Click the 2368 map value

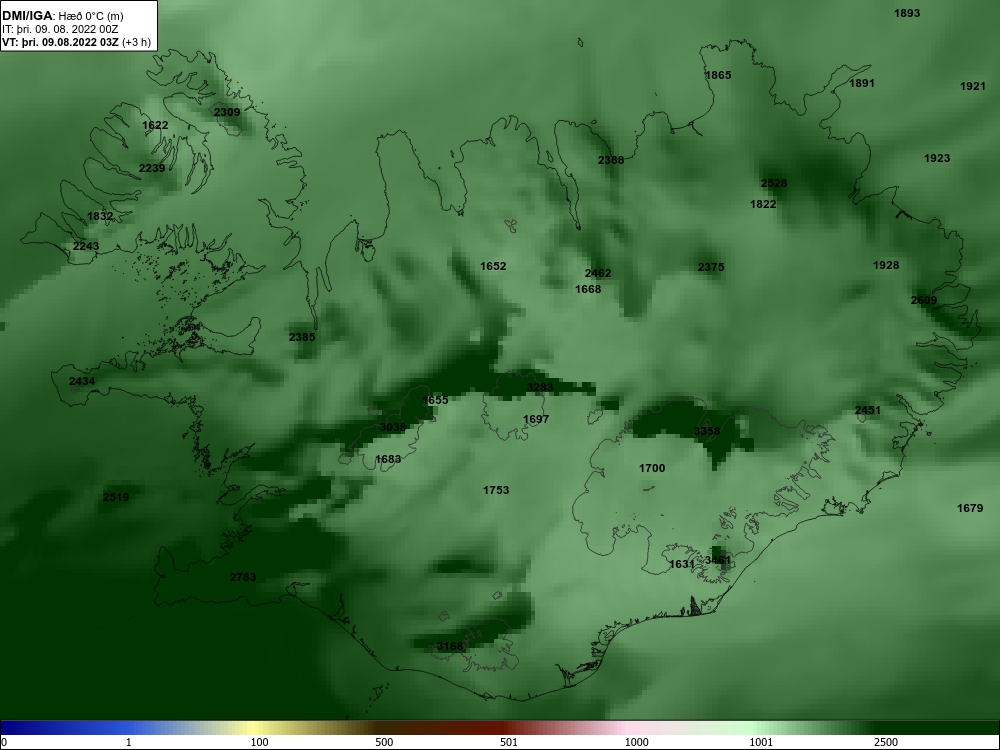point(611,160)
